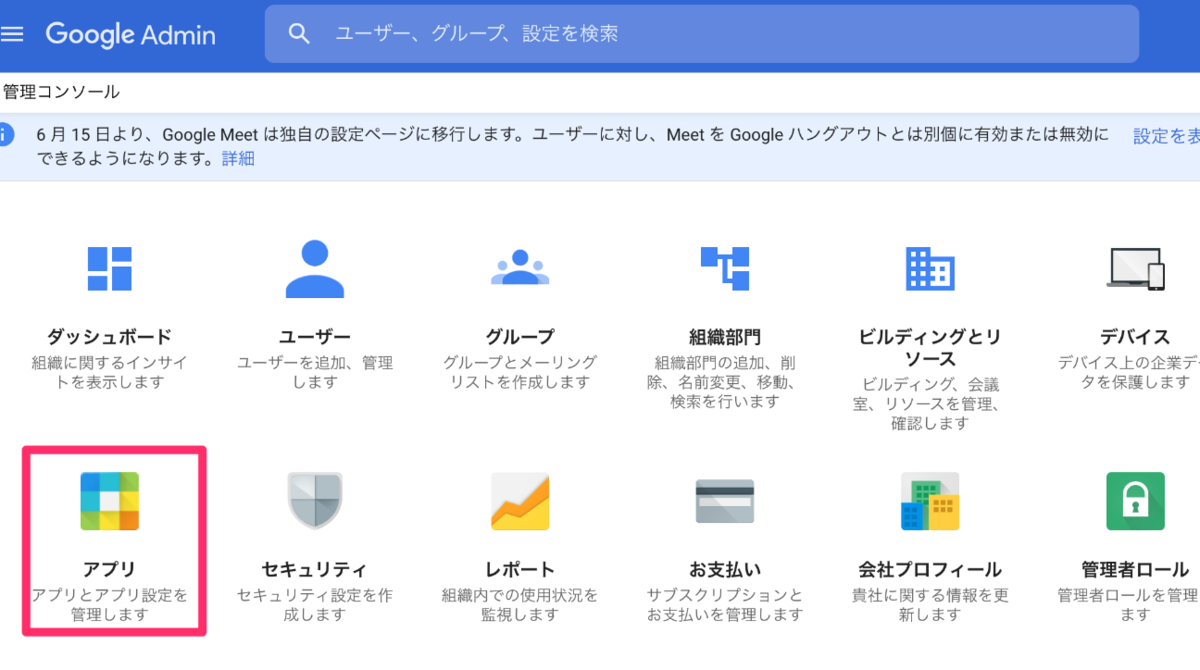The image size is (1200, 670).
Task: Open the ユーザー person icon
Action: tap(315, 269)
